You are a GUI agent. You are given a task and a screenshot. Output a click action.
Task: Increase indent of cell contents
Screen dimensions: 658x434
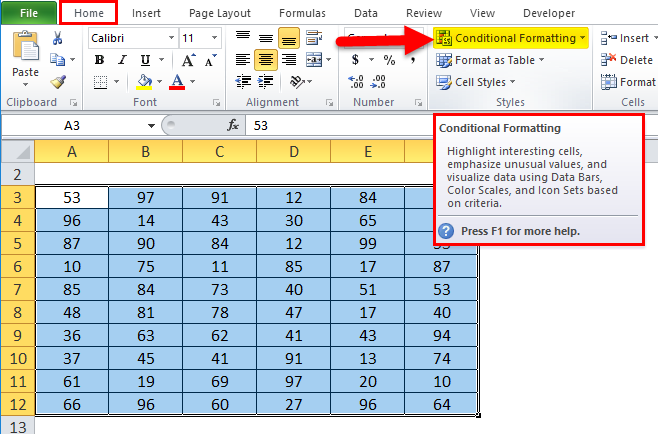tap(266, 81)
